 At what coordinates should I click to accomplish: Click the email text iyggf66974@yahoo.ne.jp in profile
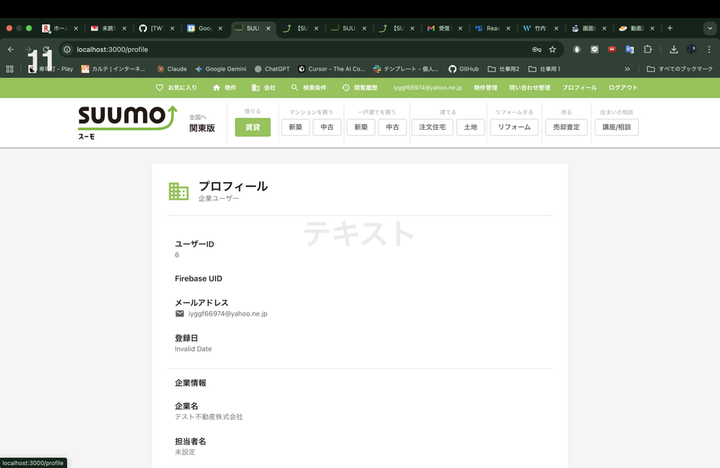(x=228, y=314)
